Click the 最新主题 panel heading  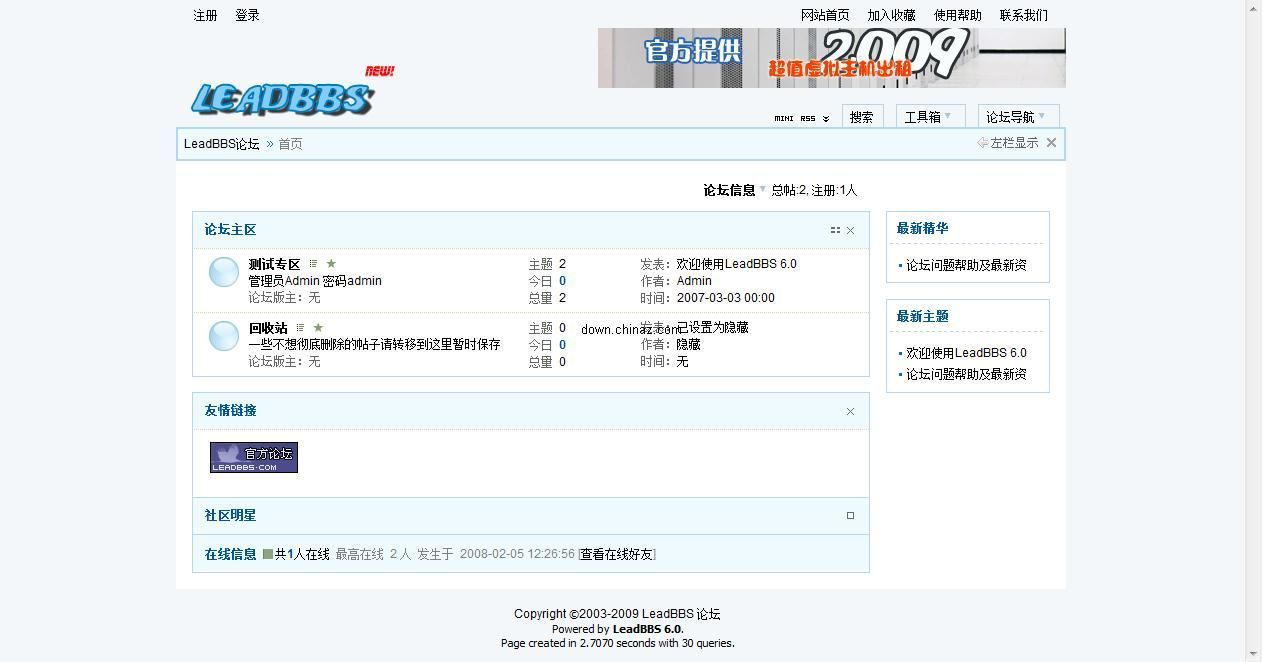[922, 316]
